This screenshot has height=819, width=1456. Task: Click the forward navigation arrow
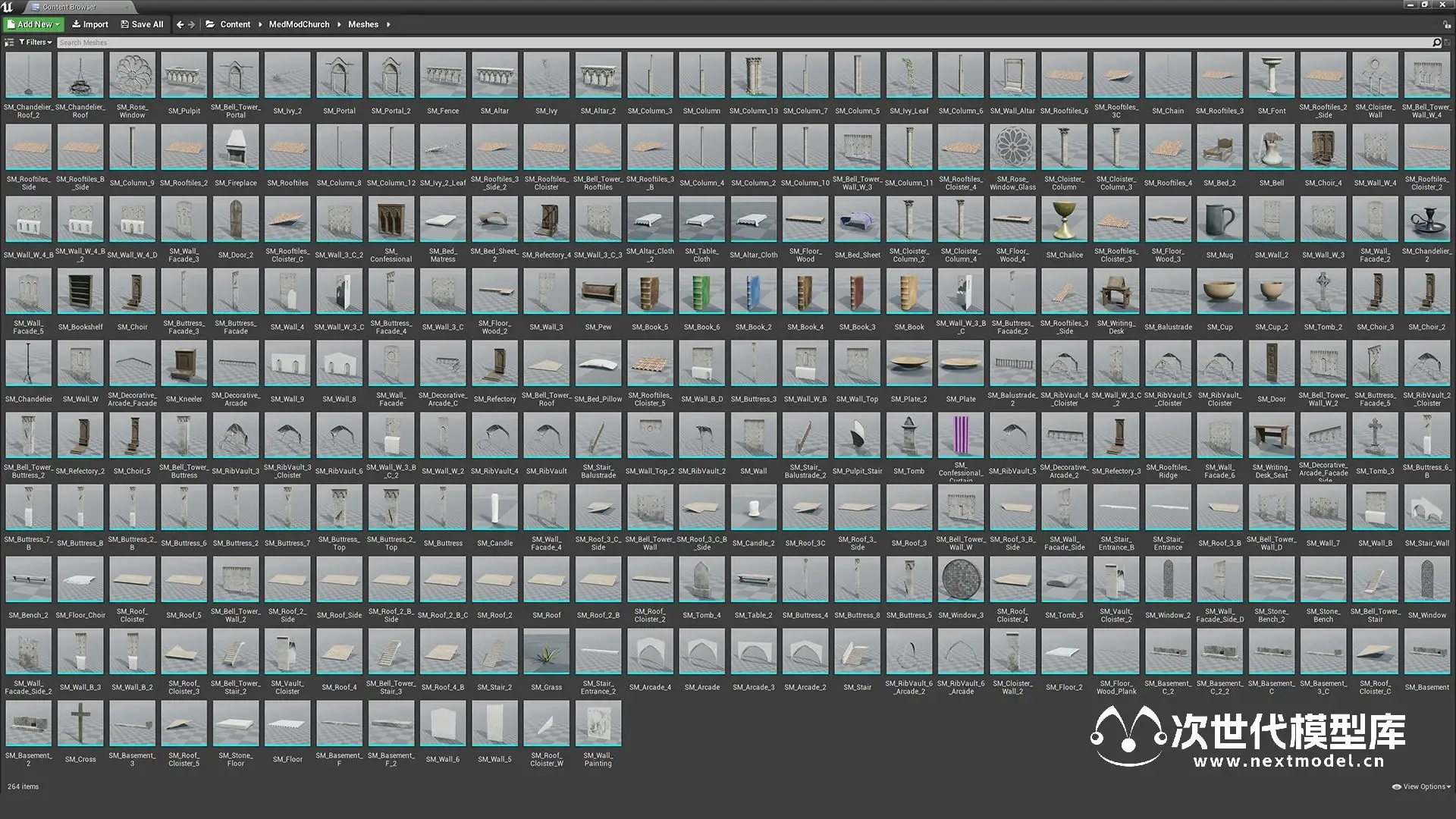tap(191, 24)
